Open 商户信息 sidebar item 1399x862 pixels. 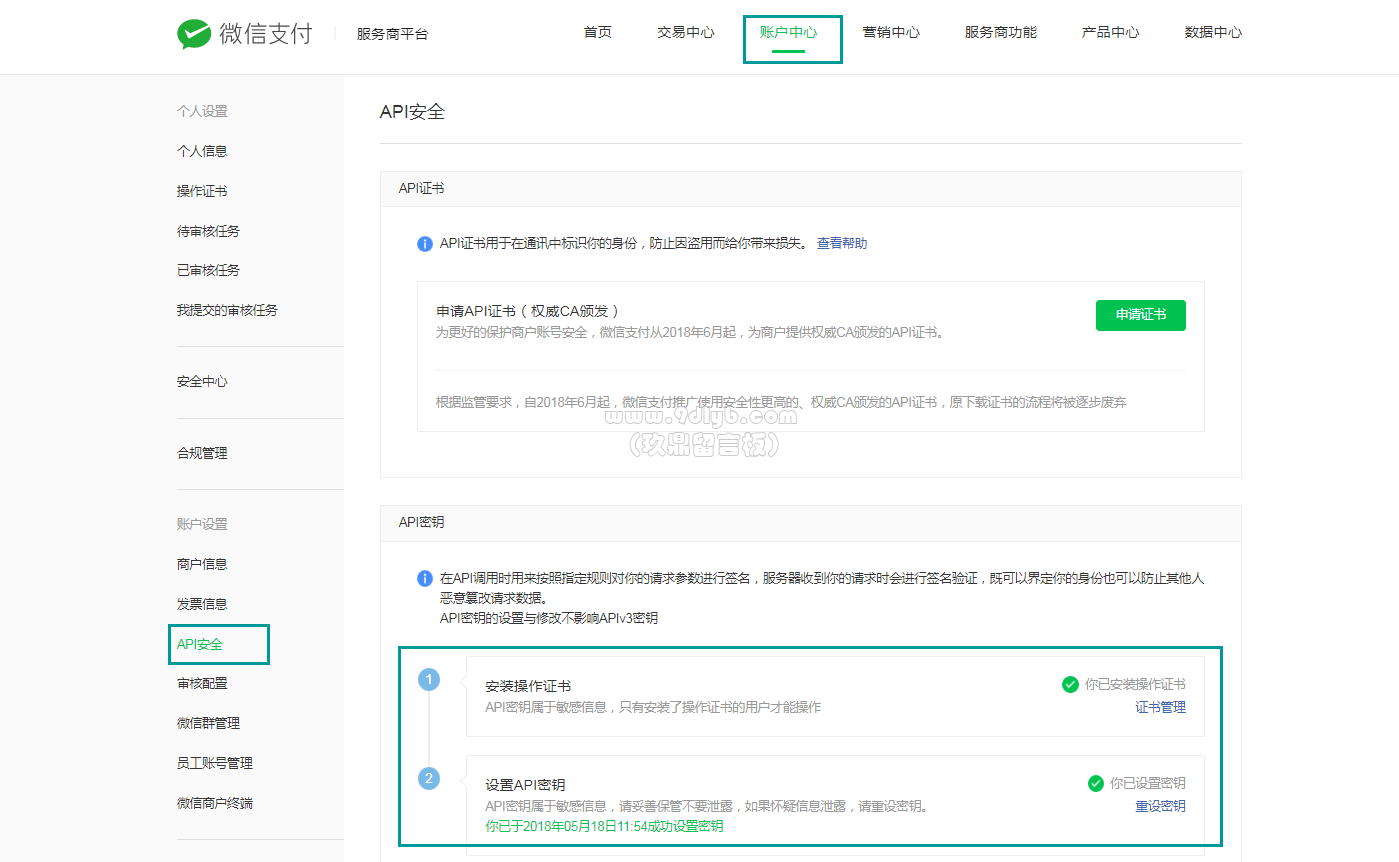coord(202,564)
